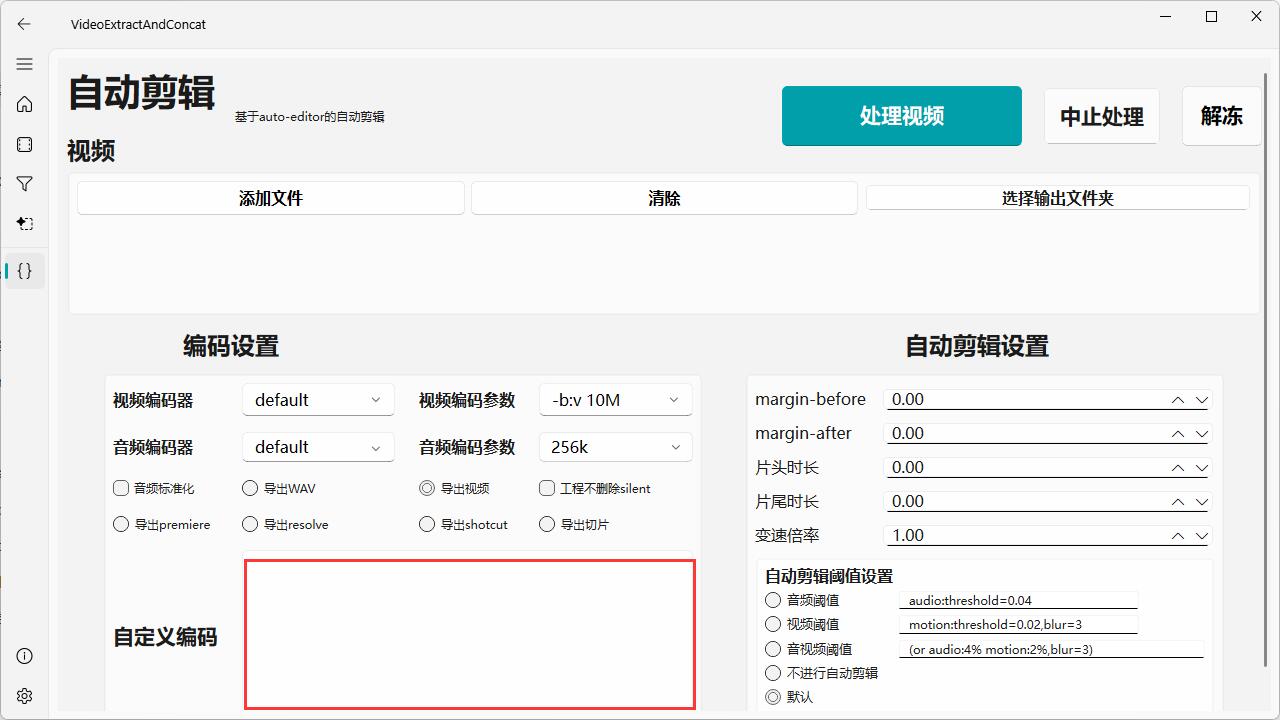Enable the 音频标准化 checkbox

121,488
